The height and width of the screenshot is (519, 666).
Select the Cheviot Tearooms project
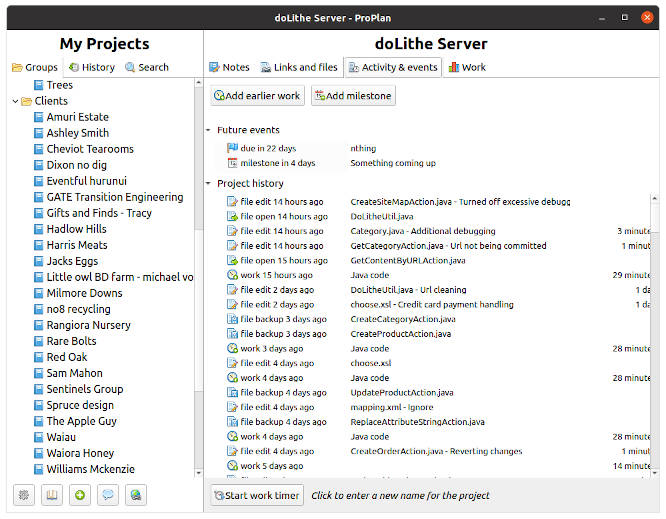click(x=90, y=149)
